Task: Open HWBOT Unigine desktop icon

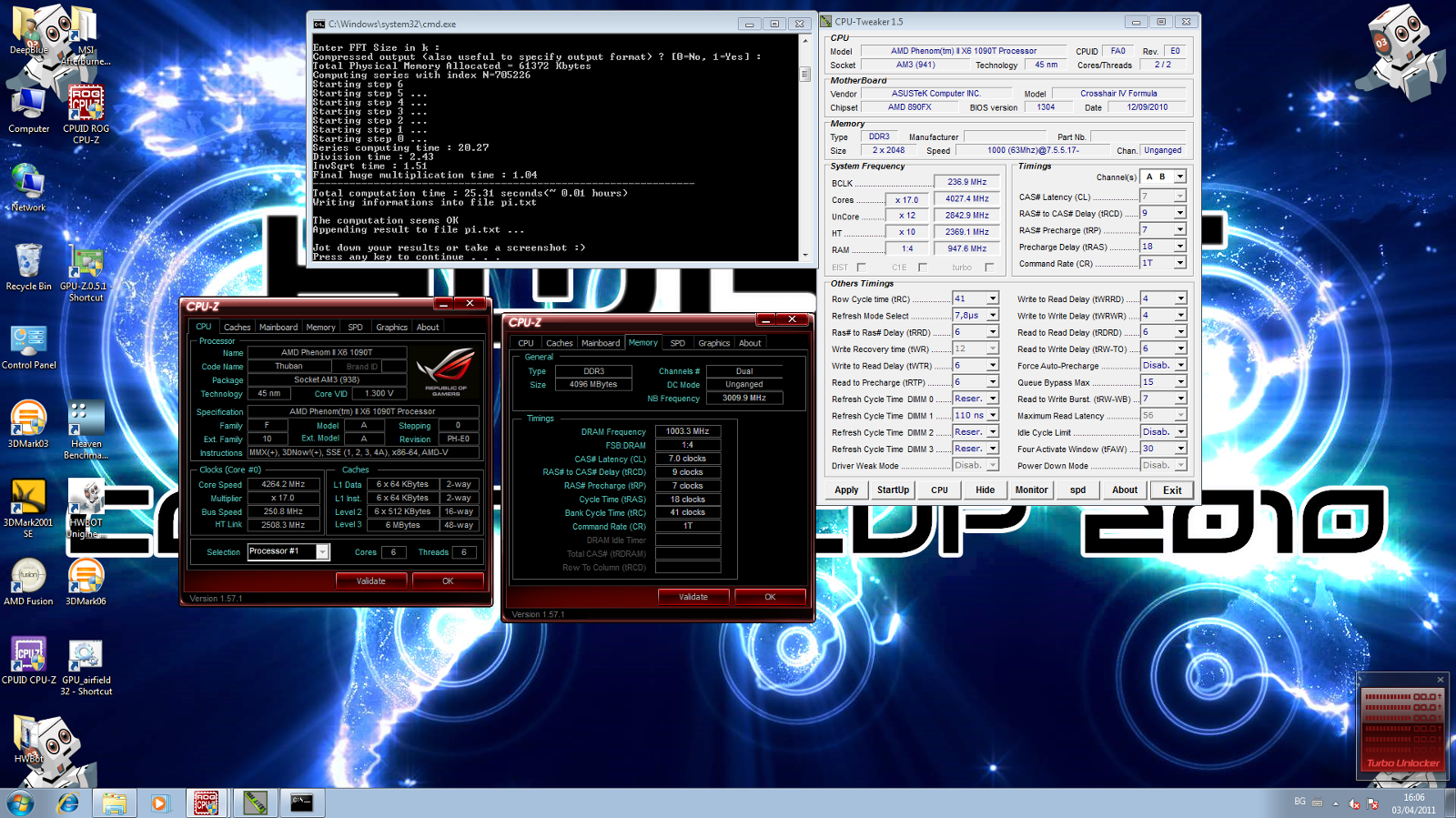Action: 86,510
